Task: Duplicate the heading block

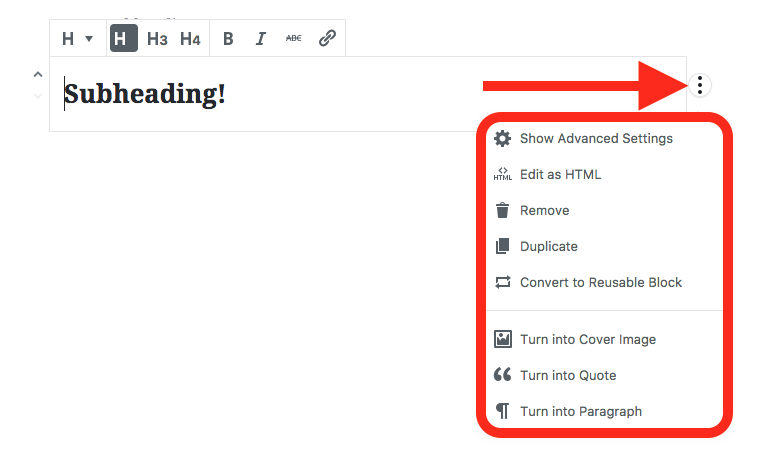Action: coord(548,247)
